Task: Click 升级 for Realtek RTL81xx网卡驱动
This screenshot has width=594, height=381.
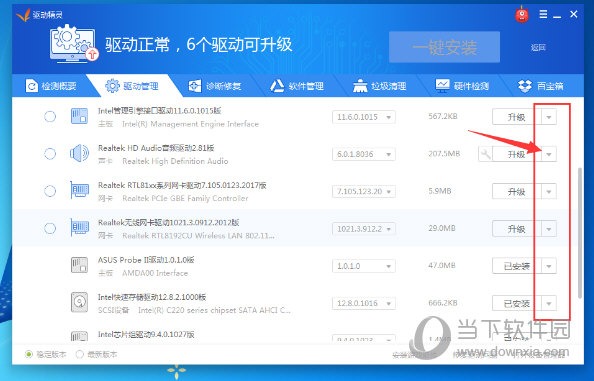Action: pos(517,192)
